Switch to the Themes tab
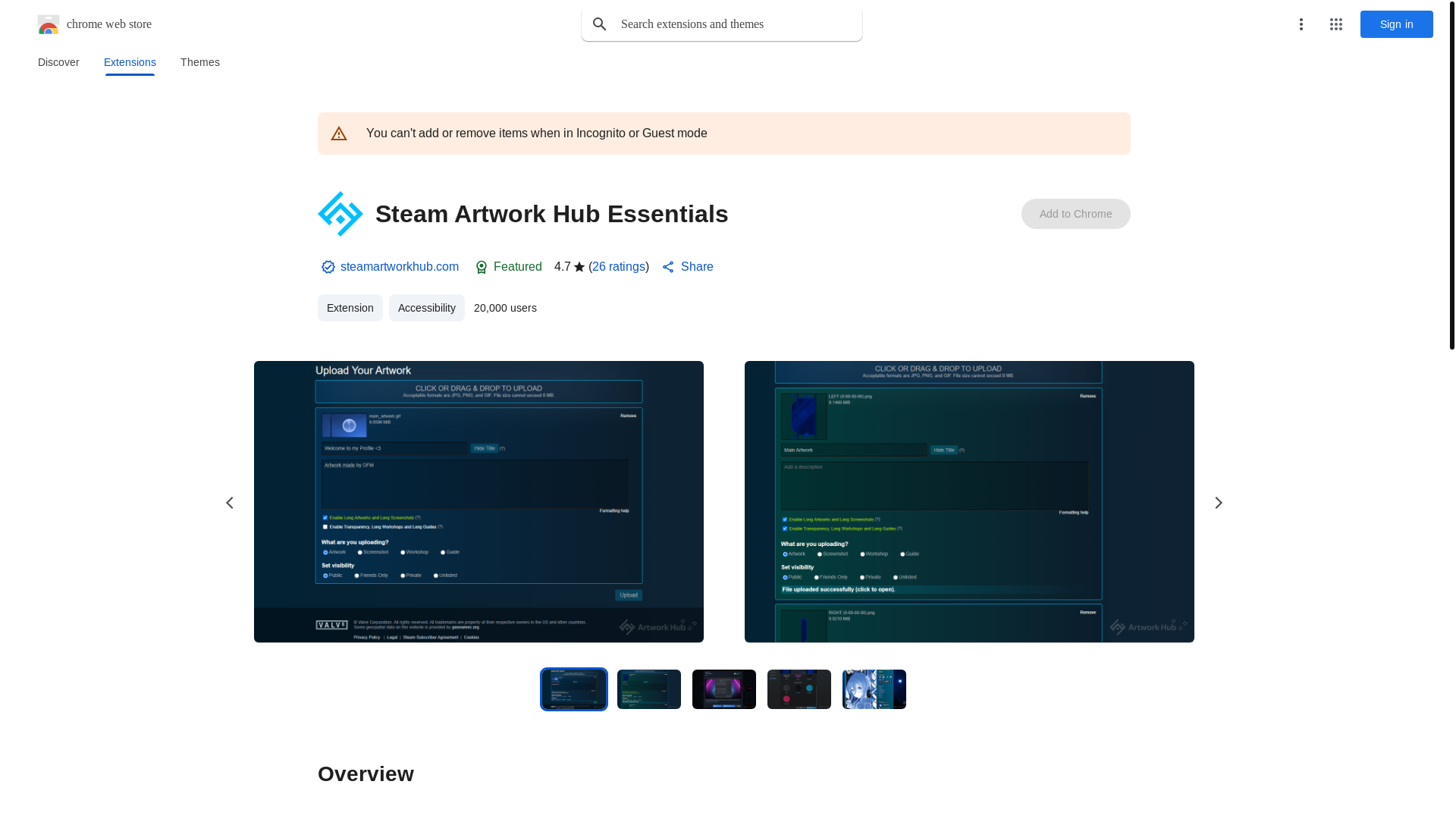The image size is (1456, 819). click(200, 62)
